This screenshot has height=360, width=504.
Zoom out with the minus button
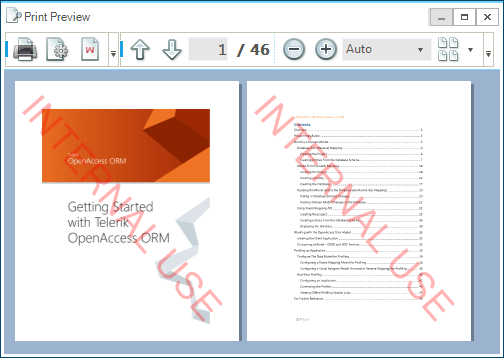(x=294, y=50)
